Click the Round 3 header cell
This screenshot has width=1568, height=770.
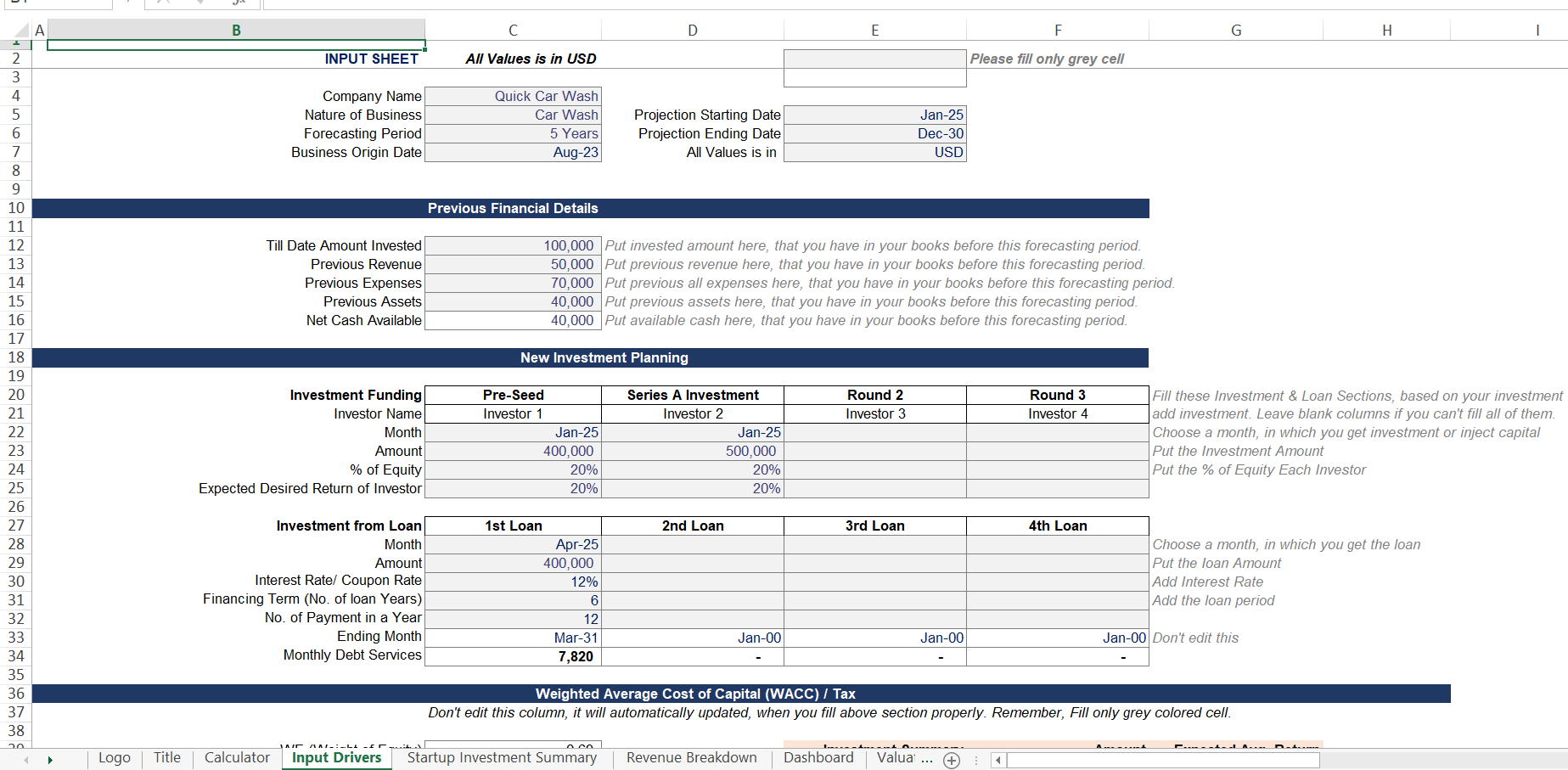click(1058, 395)
